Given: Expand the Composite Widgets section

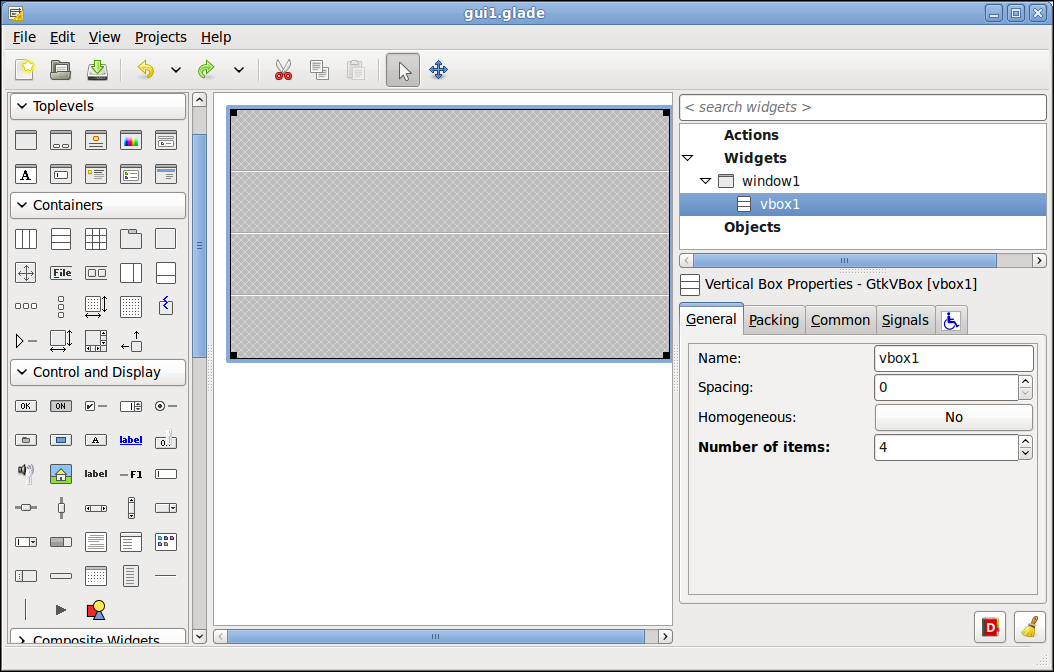Looking at the screenshot, I should coord(98,637).
